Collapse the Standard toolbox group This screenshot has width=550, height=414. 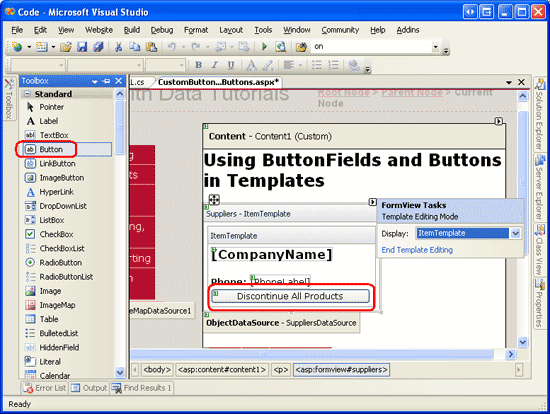point(27,94)
